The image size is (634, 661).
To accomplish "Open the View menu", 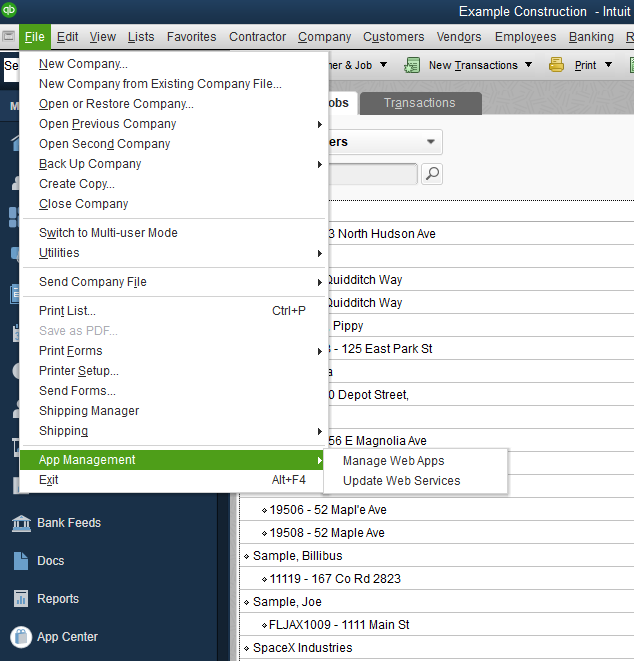I will pos(102,37).
